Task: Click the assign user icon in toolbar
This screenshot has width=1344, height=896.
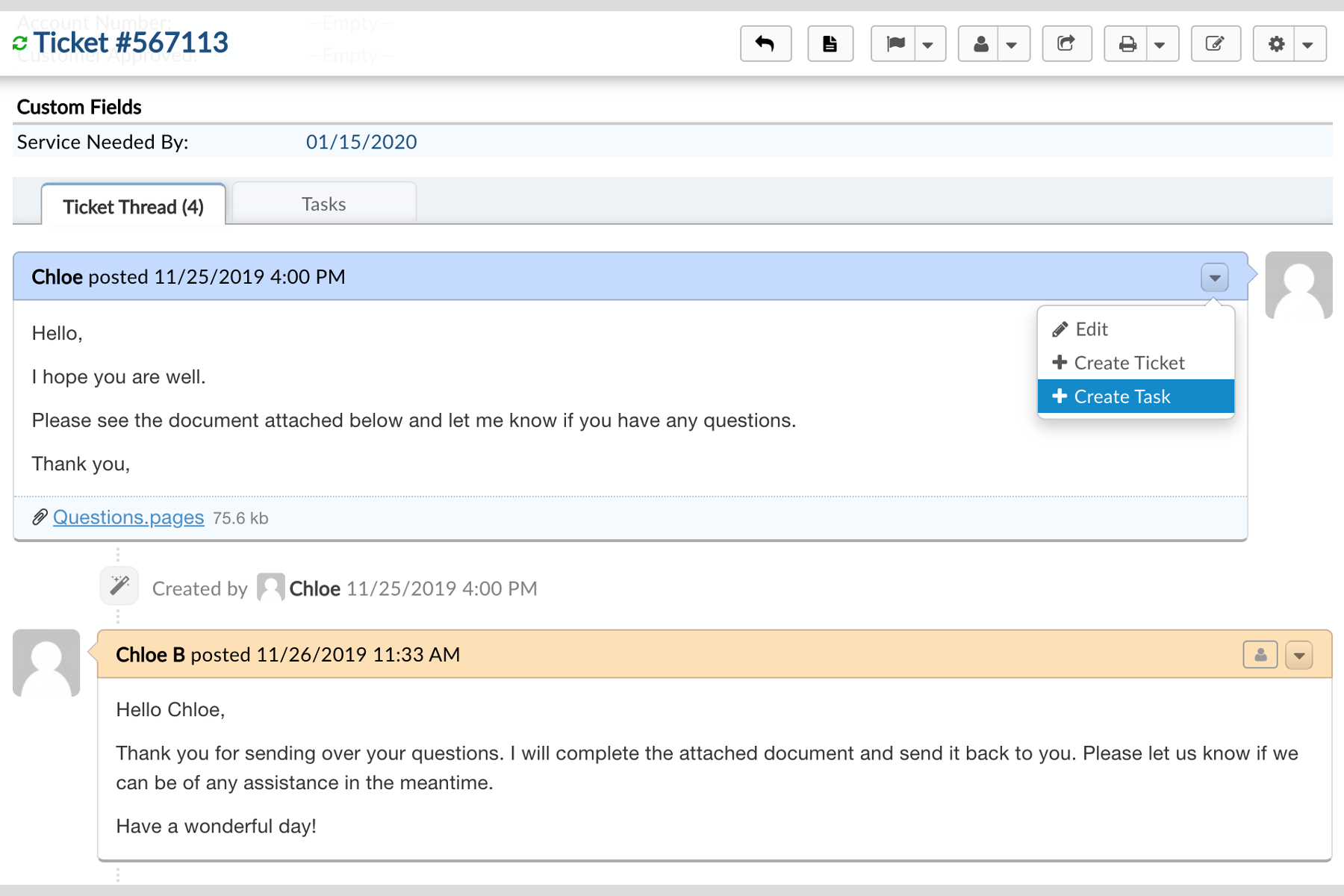Action: tap(981, 44)
